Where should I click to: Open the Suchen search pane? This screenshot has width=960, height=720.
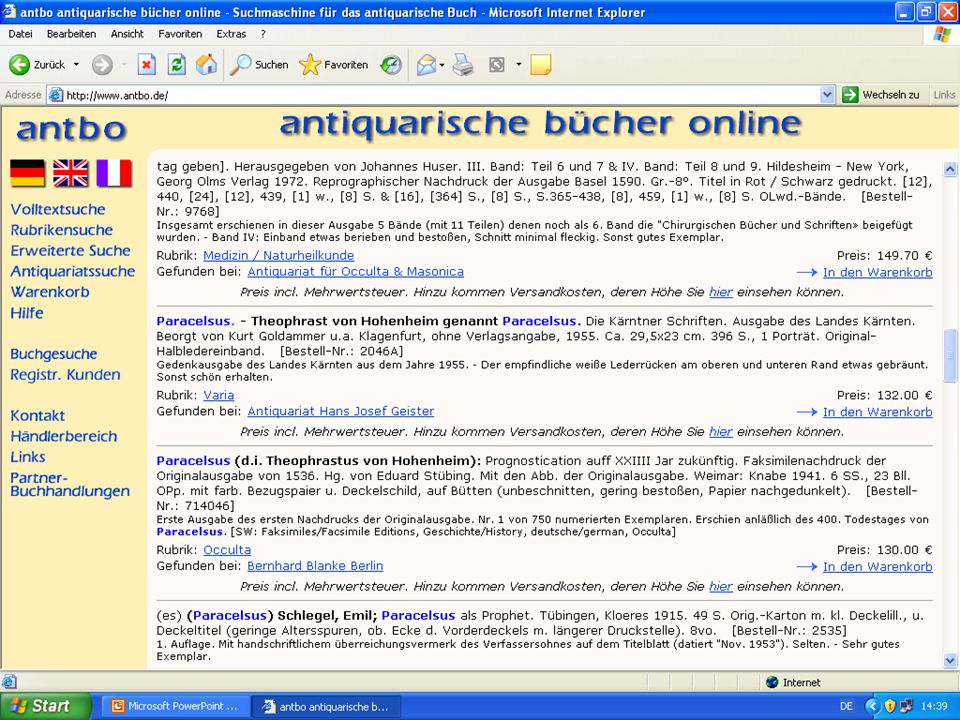[x=259, y=64]
